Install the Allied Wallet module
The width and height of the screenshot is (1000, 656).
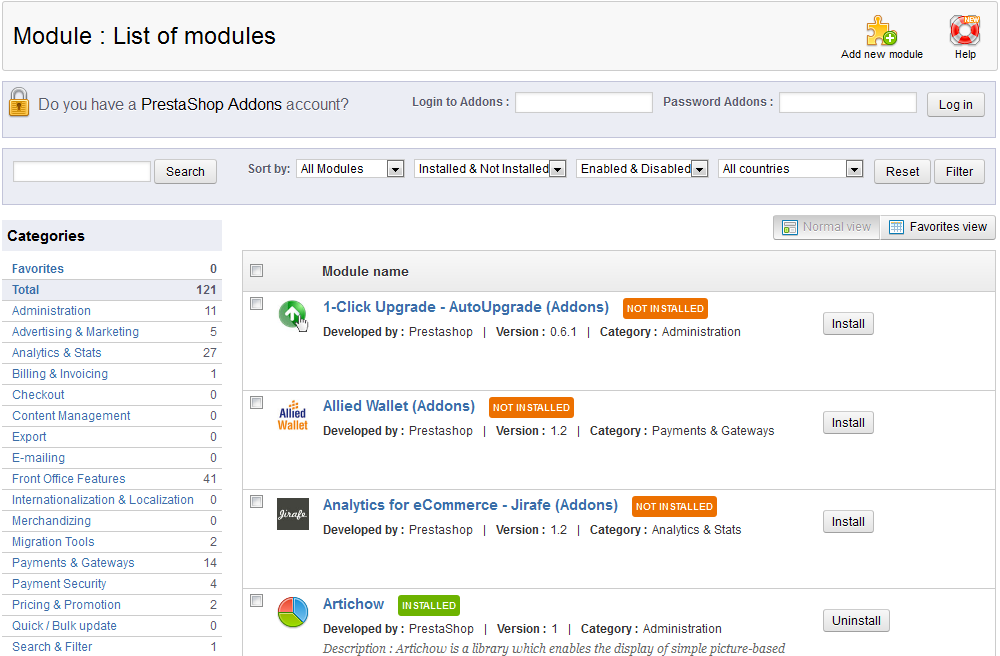point(848,423)
